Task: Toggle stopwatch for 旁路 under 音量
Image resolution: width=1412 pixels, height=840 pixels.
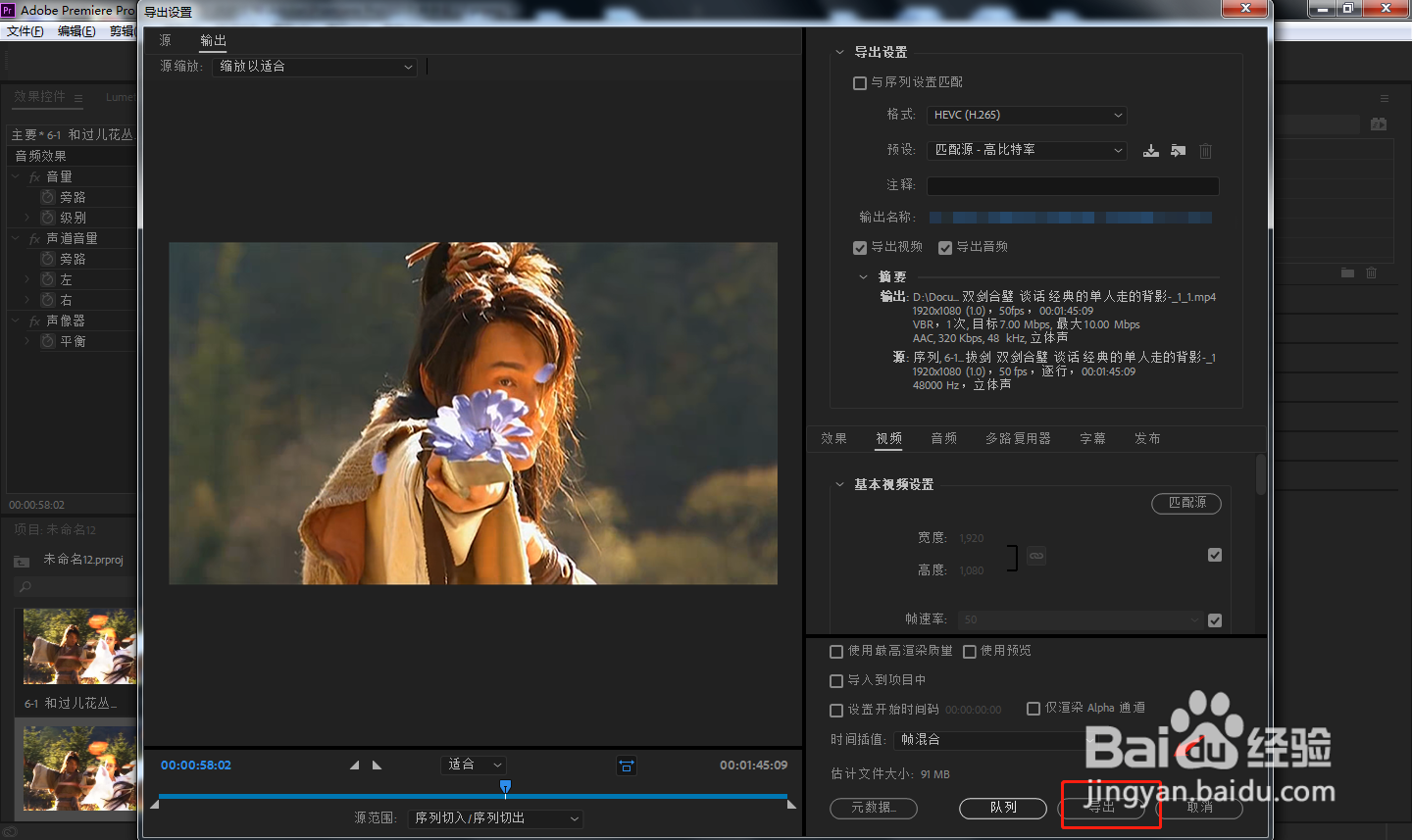Action: [47, 197]
